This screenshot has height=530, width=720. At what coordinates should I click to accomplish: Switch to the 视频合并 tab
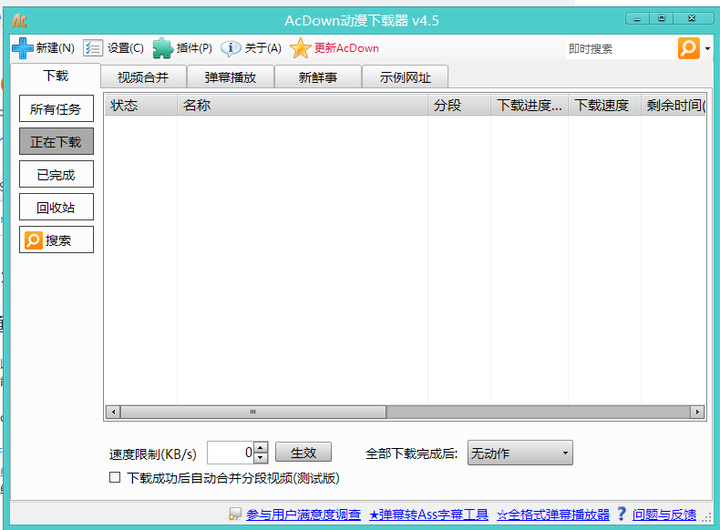(143, 77)
